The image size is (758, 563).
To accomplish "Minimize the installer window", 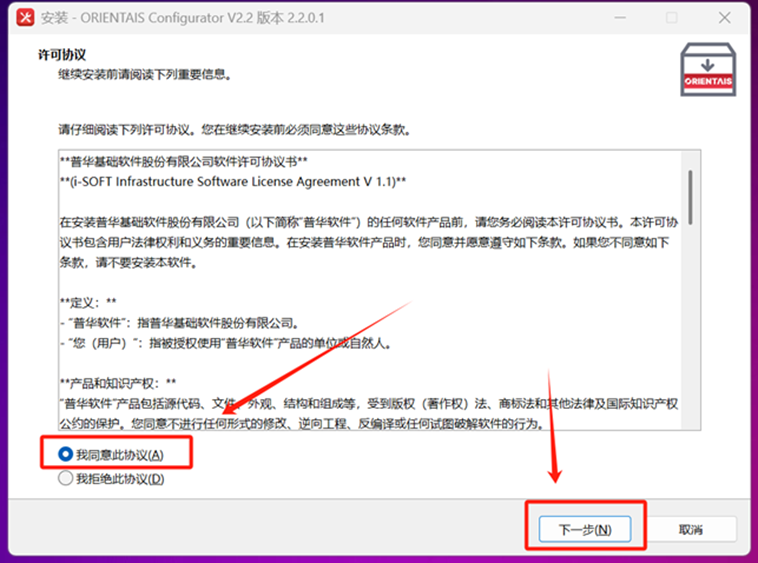I will 620,18.
